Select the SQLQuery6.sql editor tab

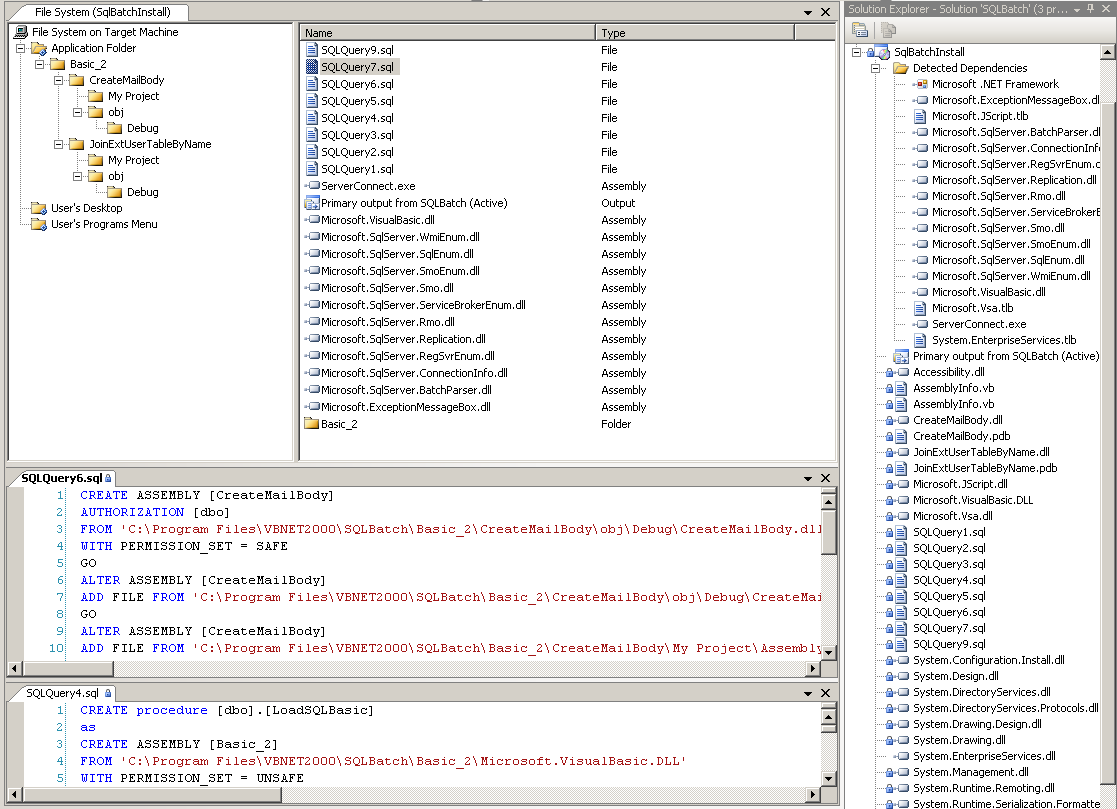66,478
